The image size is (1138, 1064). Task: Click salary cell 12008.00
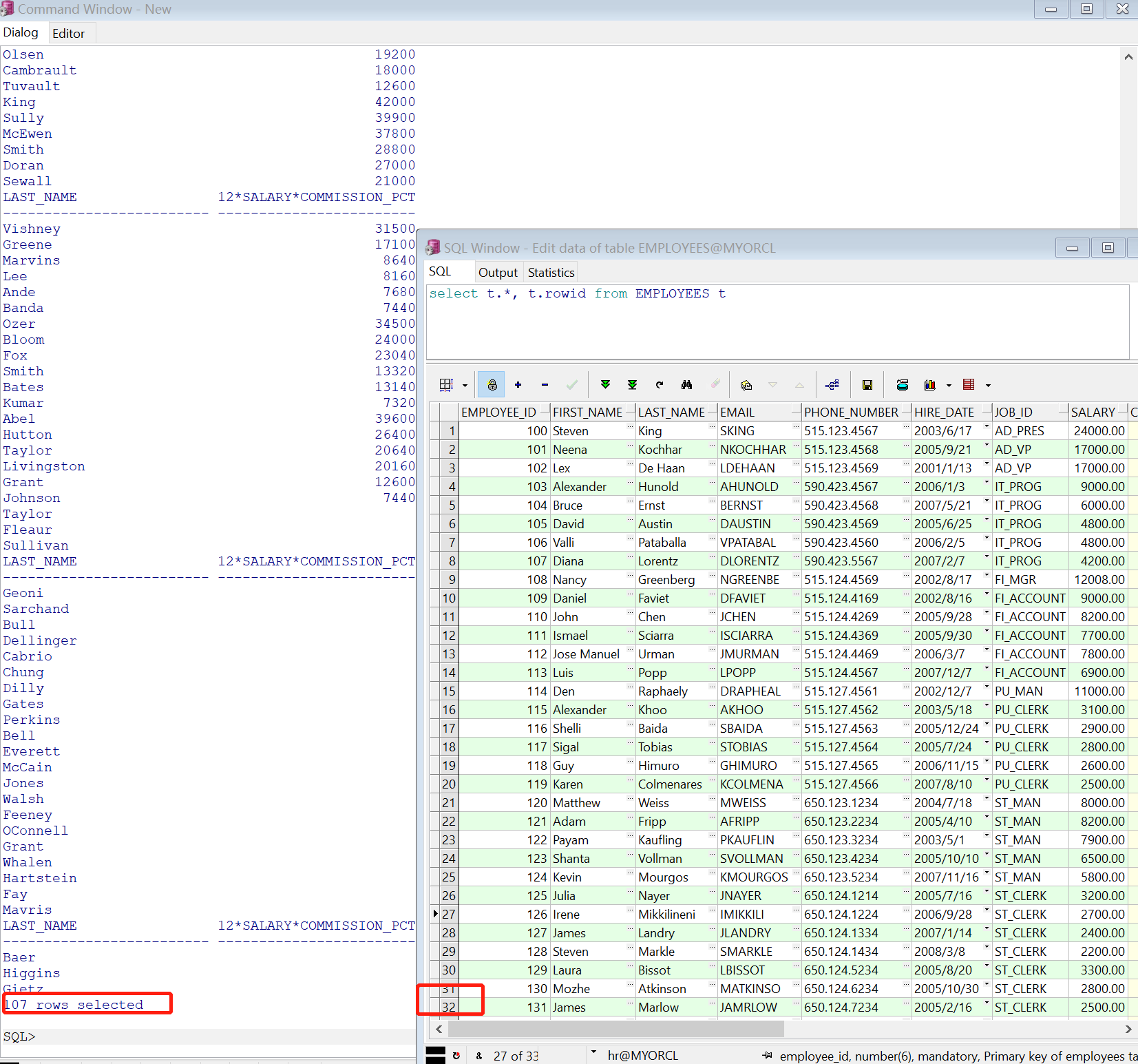point(1098,579)
